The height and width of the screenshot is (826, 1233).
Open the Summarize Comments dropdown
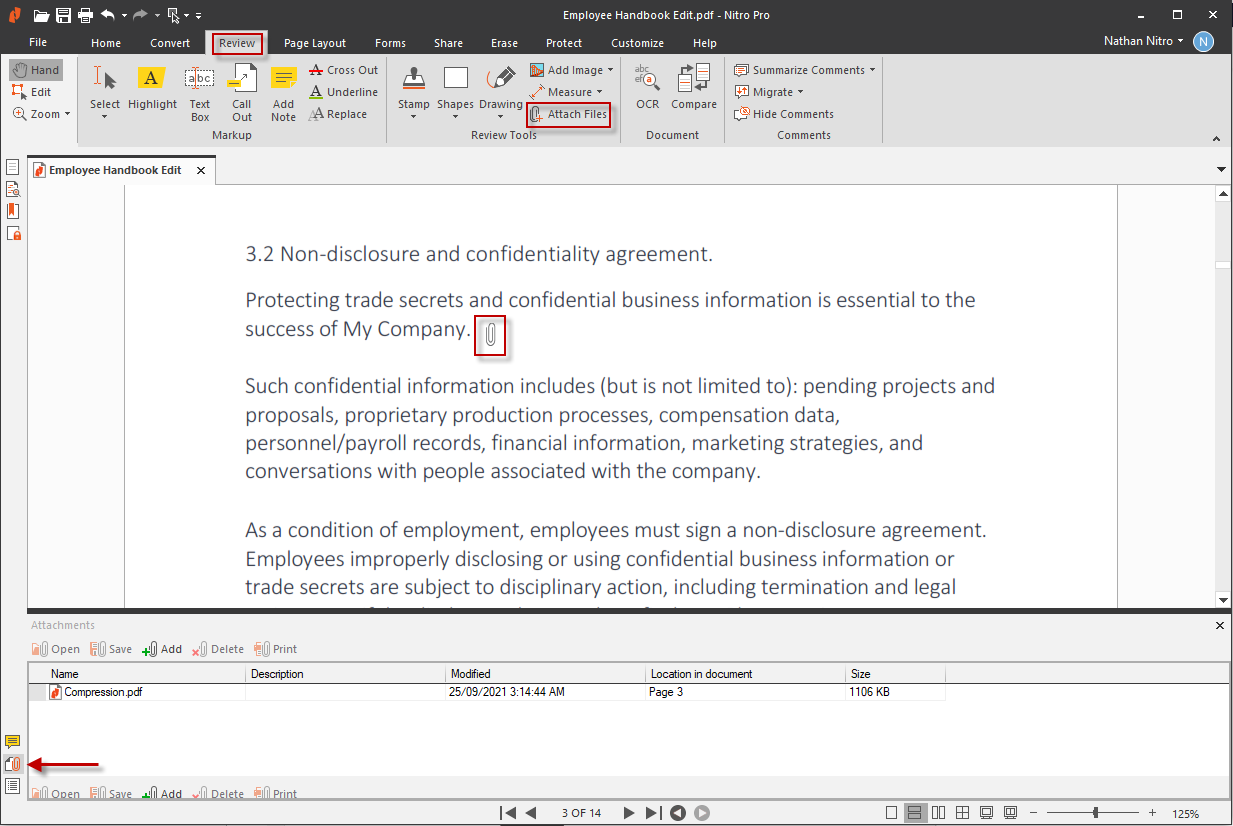tap(803, 69)
